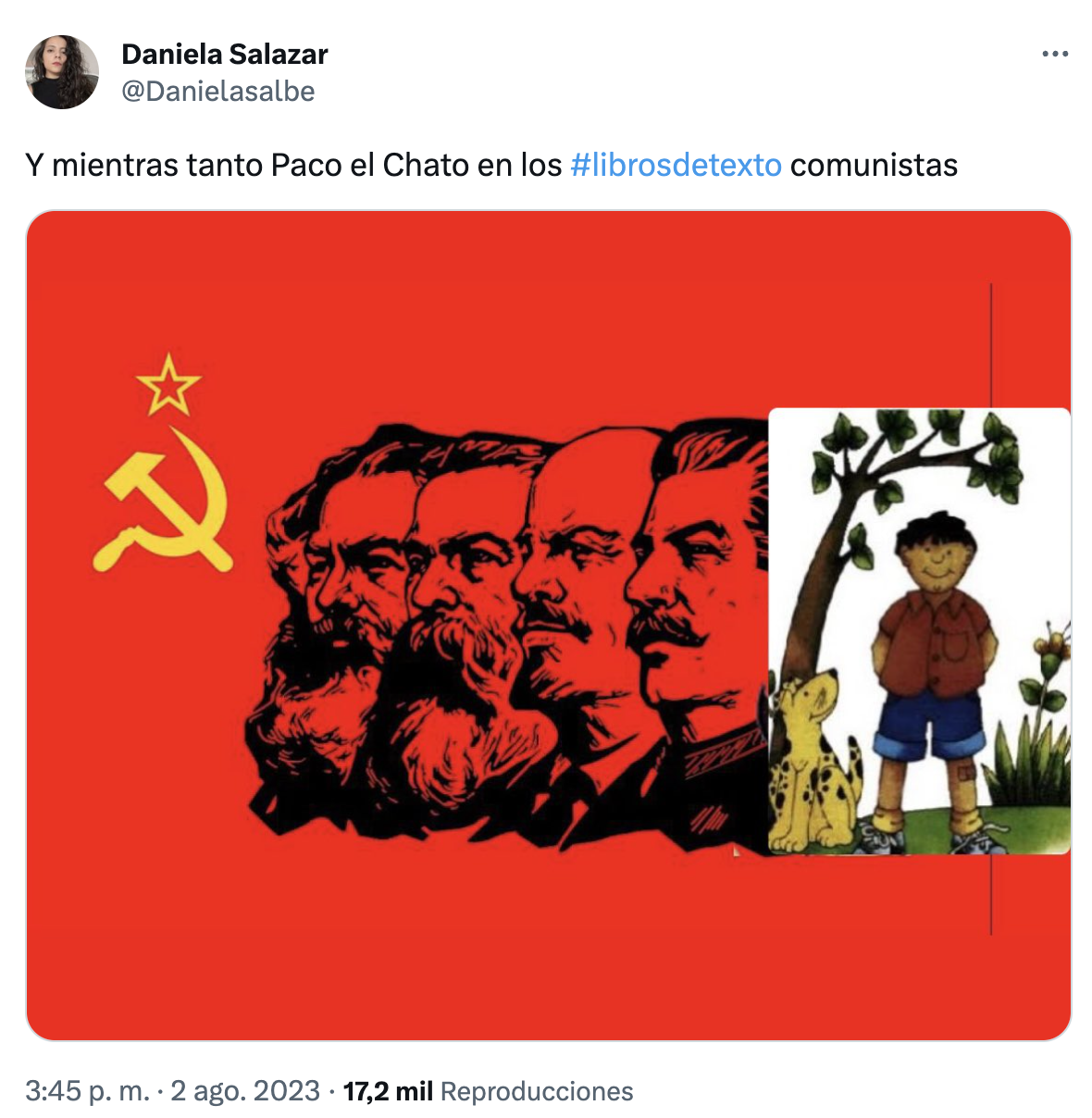The image size is (1092, 1118).
Task: Click the 17,2 mil Reproducciones count
Action: pyautogui.click(x=488, y=1091)
